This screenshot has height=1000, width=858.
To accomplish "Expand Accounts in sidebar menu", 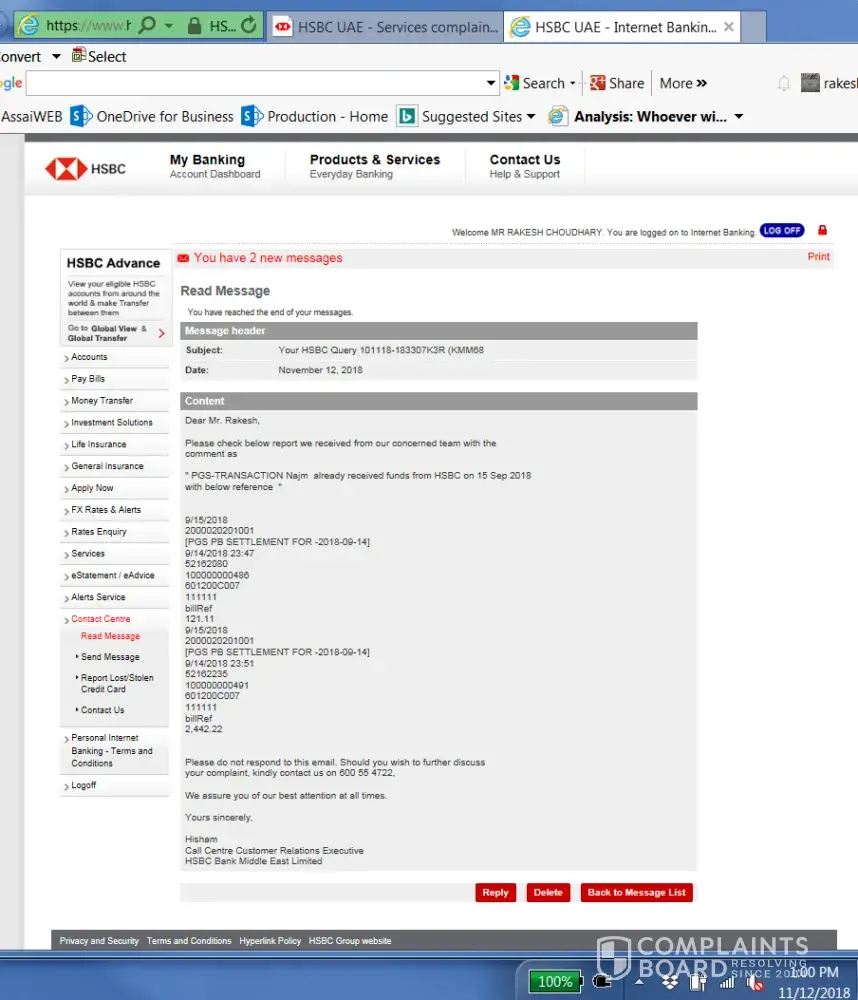I will coord(89,357).
